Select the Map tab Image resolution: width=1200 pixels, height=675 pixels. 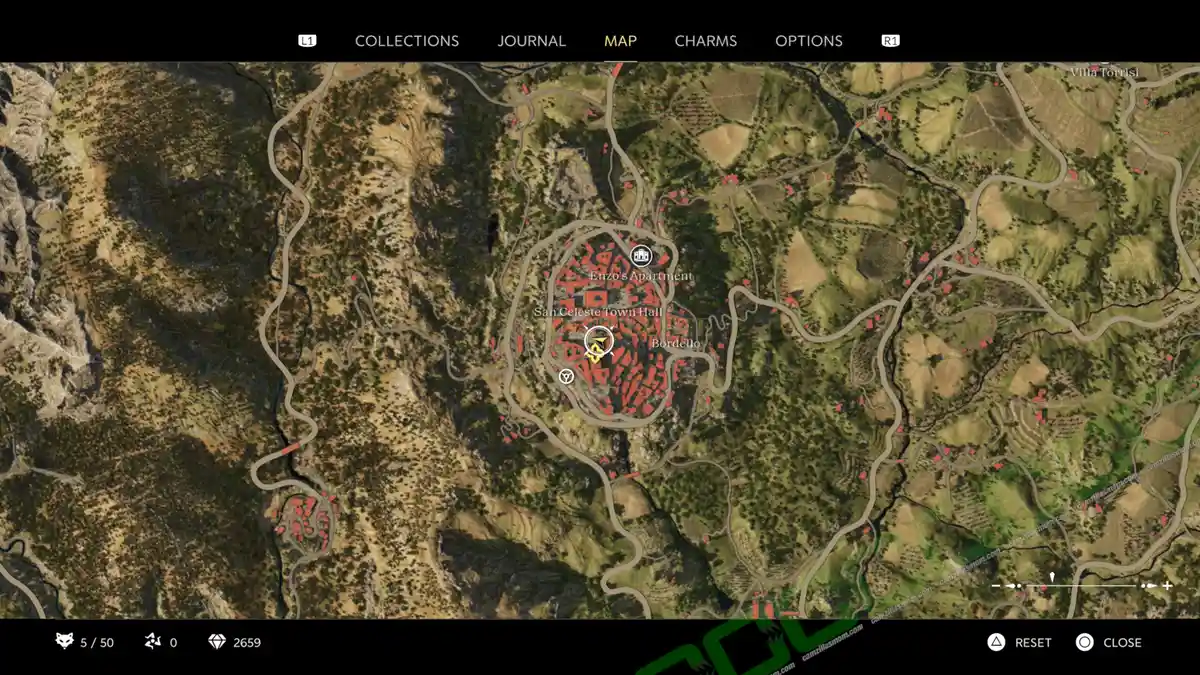pyautogui.click(x=620, y=41)
